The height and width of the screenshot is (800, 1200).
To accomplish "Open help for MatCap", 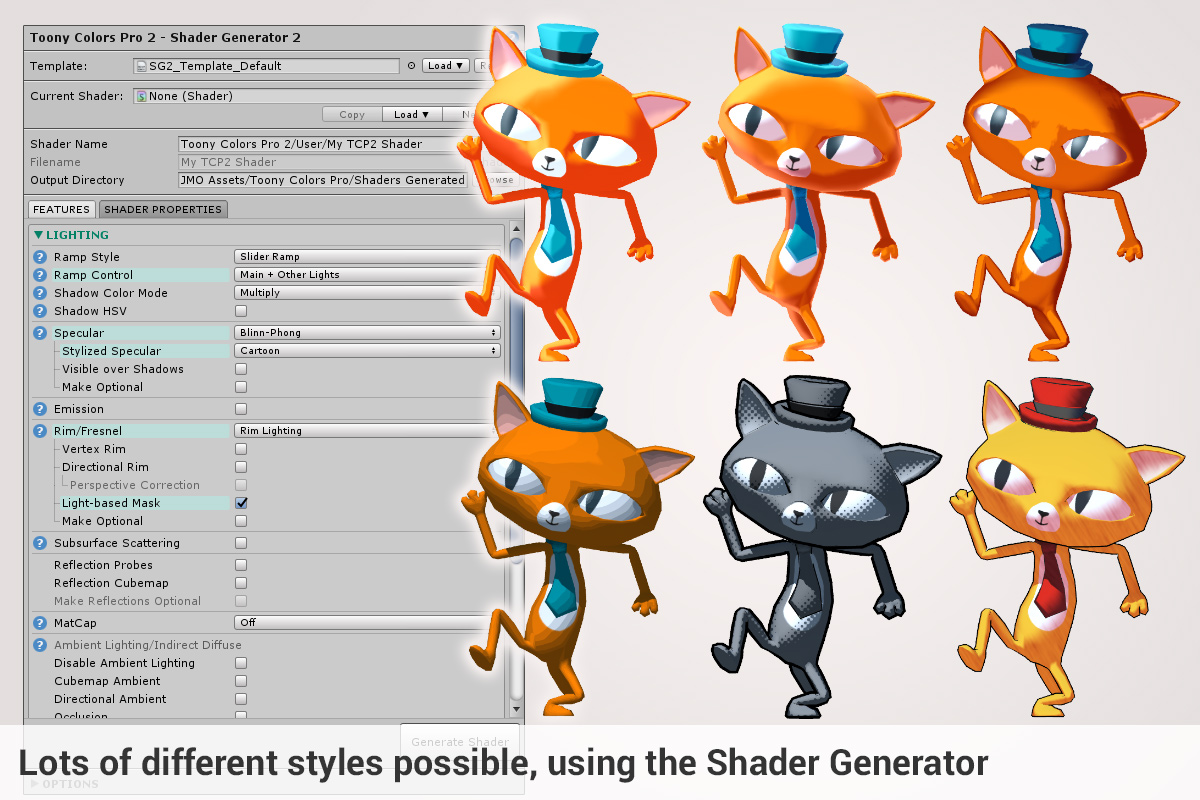I will 40,623.
